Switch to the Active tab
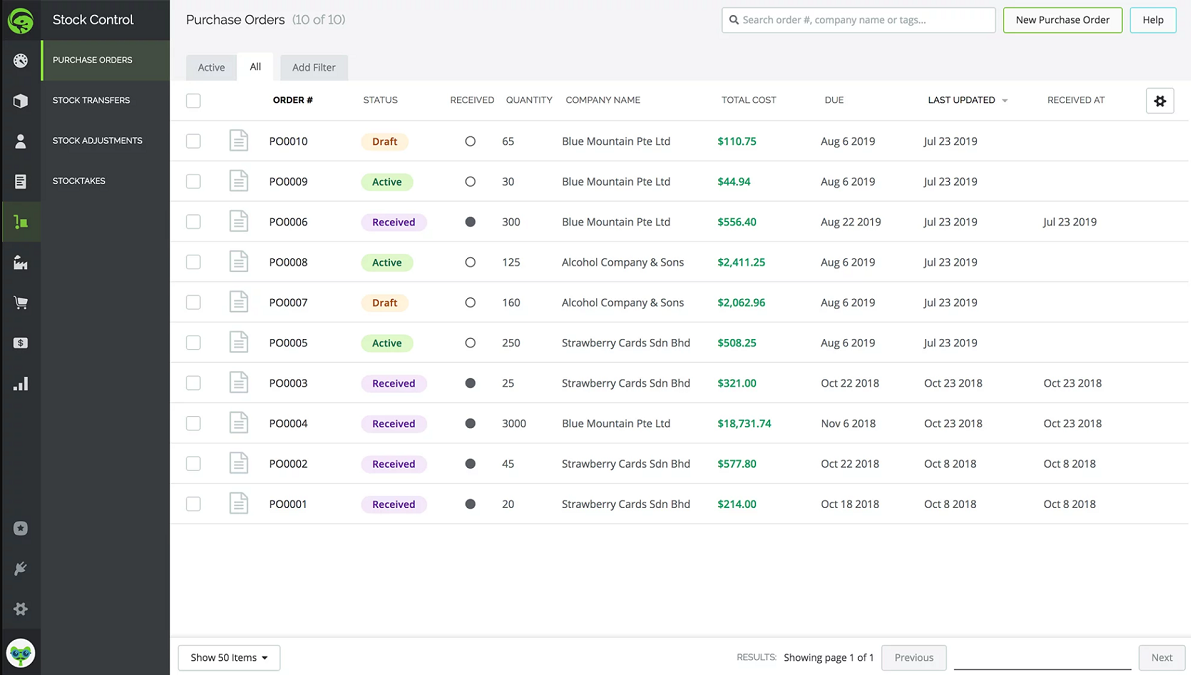1191x675 pixels. pyautogui.click(x=211, y=67)
